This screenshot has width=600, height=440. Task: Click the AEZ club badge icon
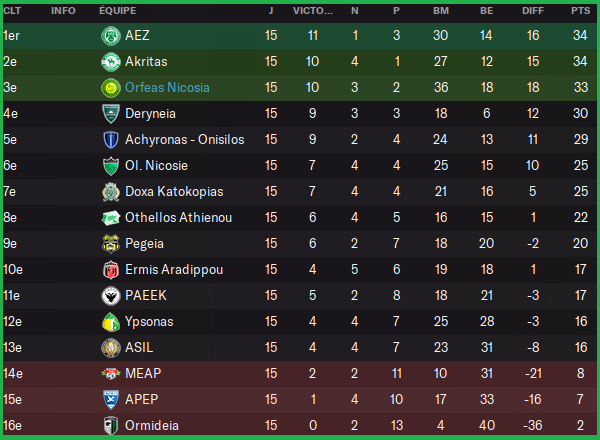click(x=110, y=35)
